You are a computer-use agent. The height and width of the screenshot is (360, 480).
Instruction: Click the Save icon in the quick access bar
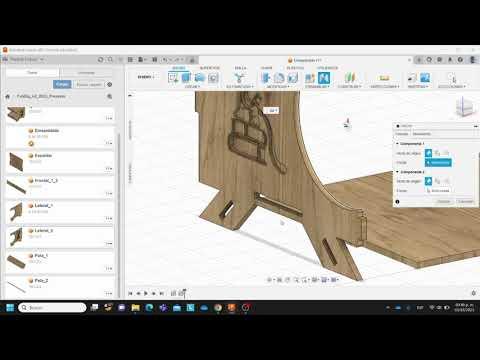[x=155, y=60]
